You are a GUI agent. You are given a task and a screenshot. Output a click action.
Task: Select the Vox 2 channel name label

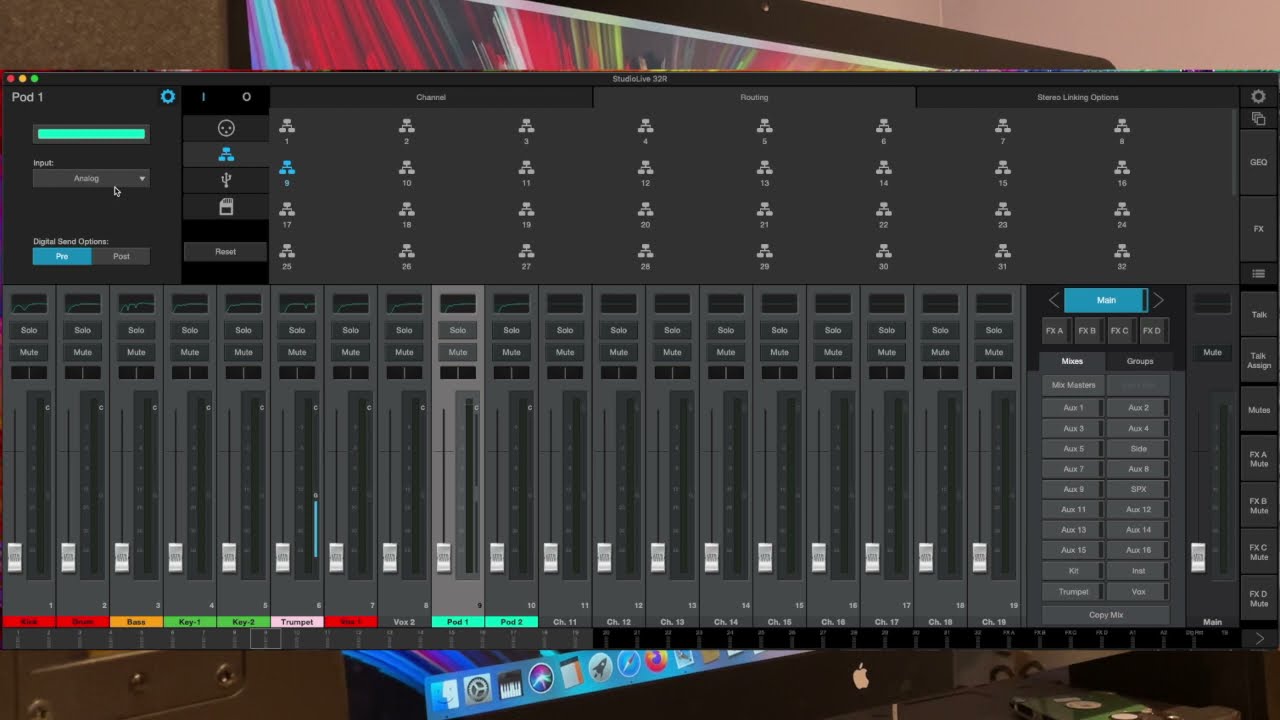(404, 622)
